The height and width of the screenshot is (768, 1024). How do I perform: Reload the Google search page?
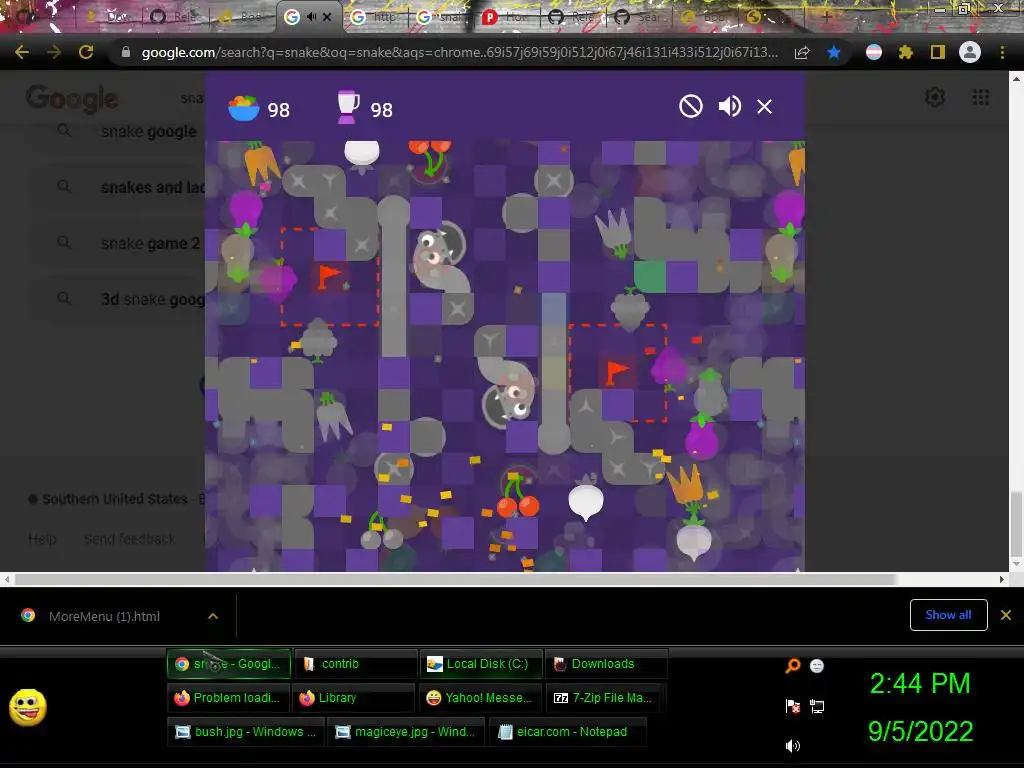coord(86,52)
